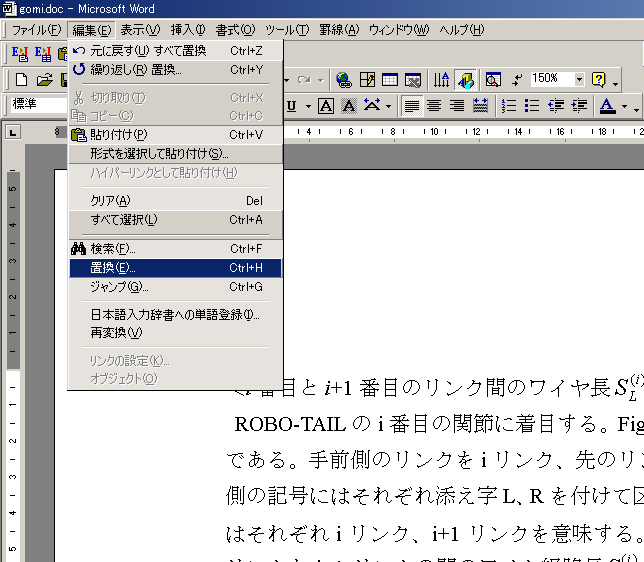Open the font color dropdown arrow
644x562 pixels.
pos(624,106)
